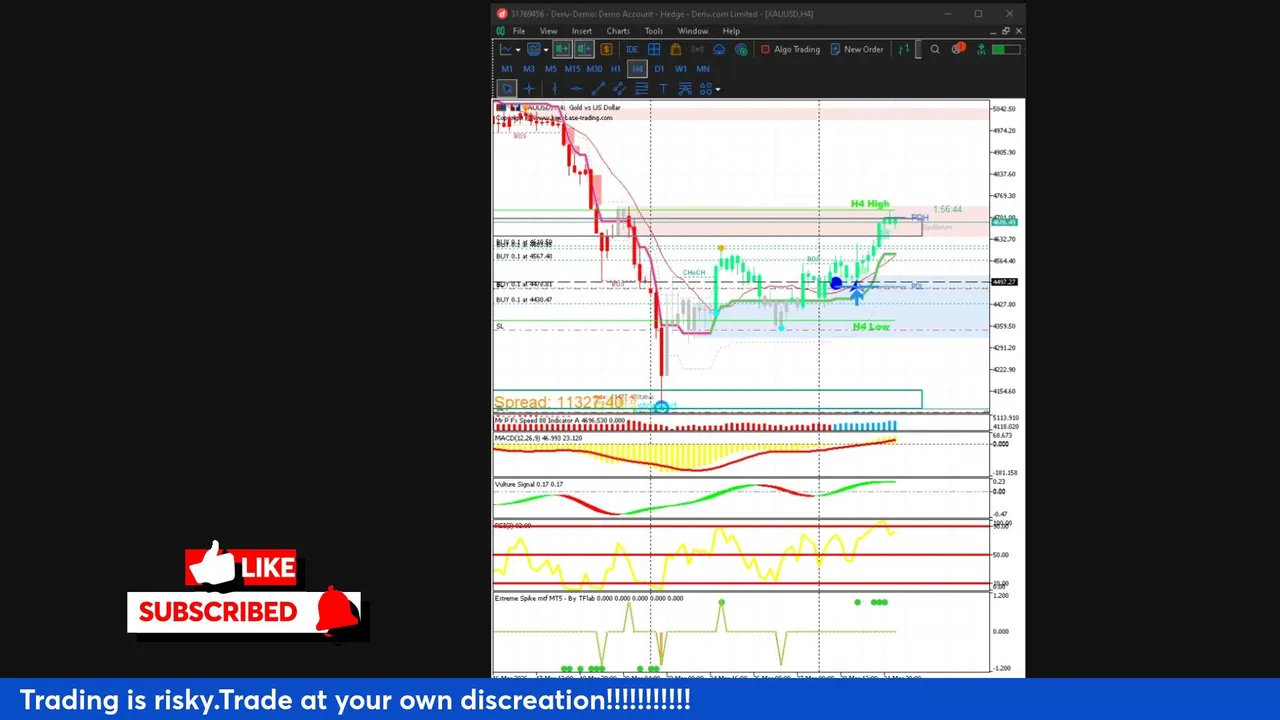Image resolution: width=1280 pixels, height=720 pixels.
Task: Open the chart type selector icon
Action: (506, 49)
